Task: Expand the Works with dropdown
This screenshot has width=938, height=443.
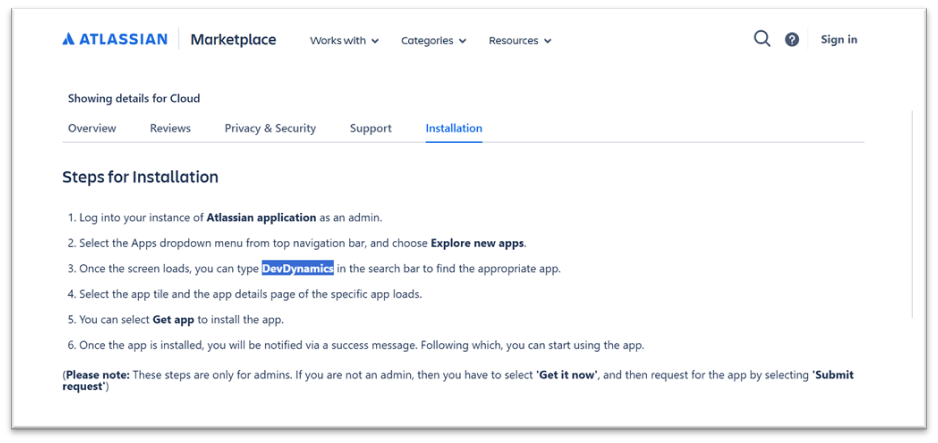Action: click(345, 41)
